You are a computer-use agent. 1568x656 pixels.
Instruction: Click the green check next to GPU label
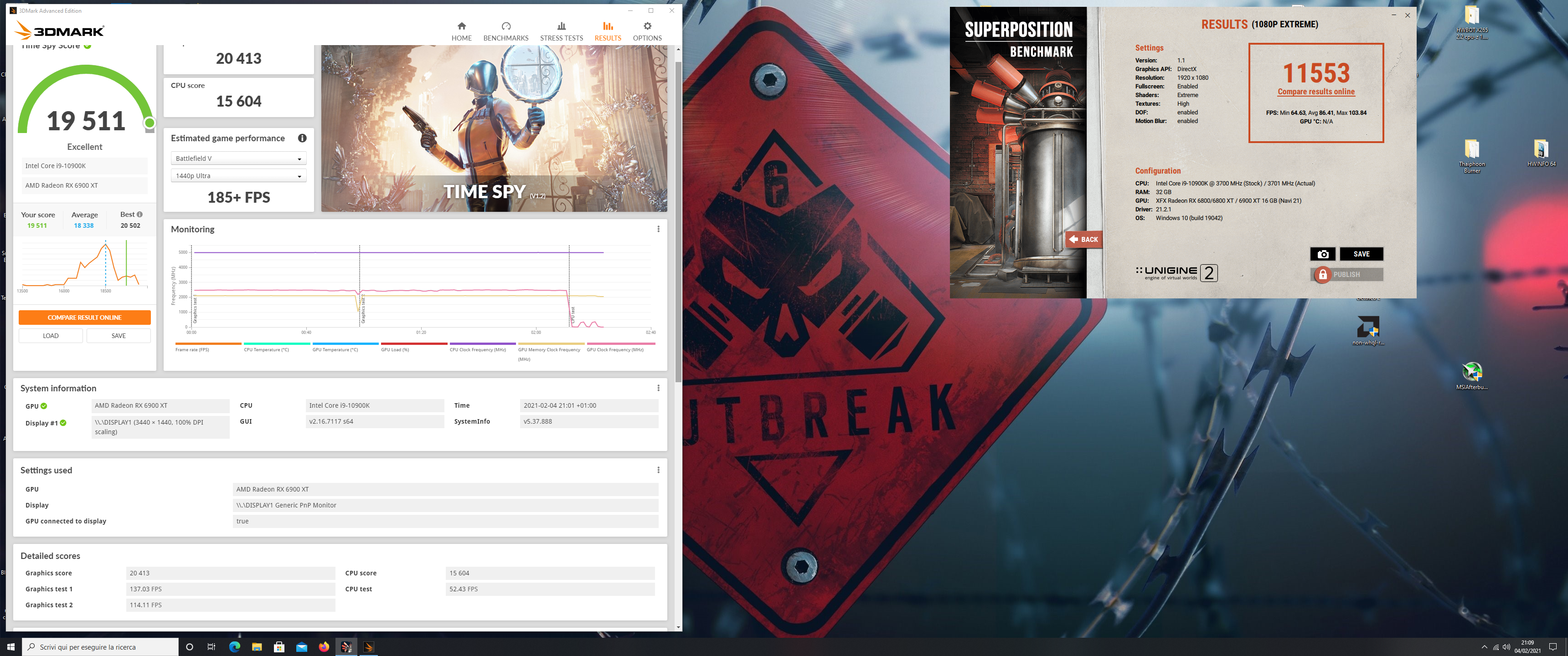(x=44, y=406)
